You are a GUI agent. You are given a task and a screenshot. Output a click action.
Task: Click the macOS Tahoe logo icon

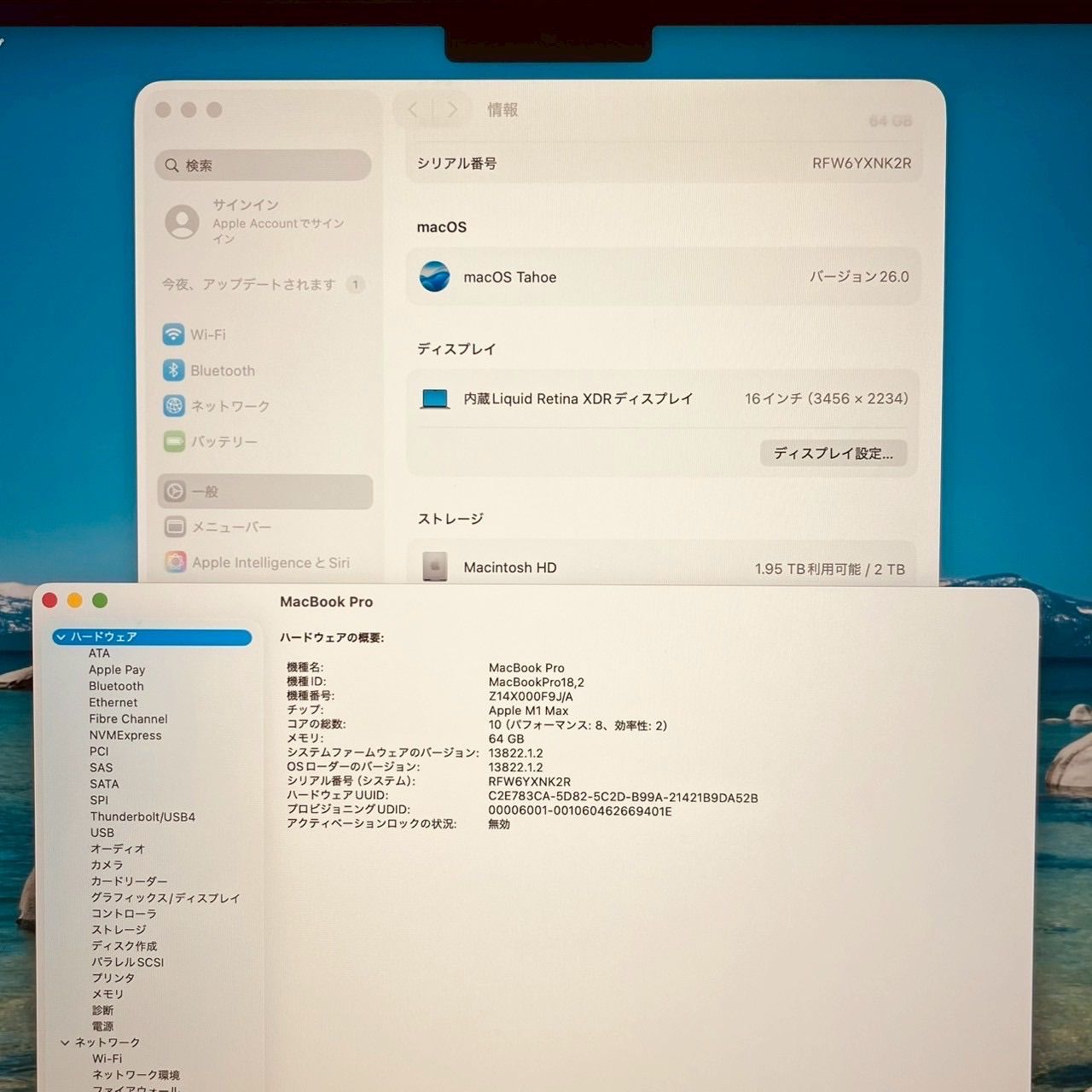434,276
